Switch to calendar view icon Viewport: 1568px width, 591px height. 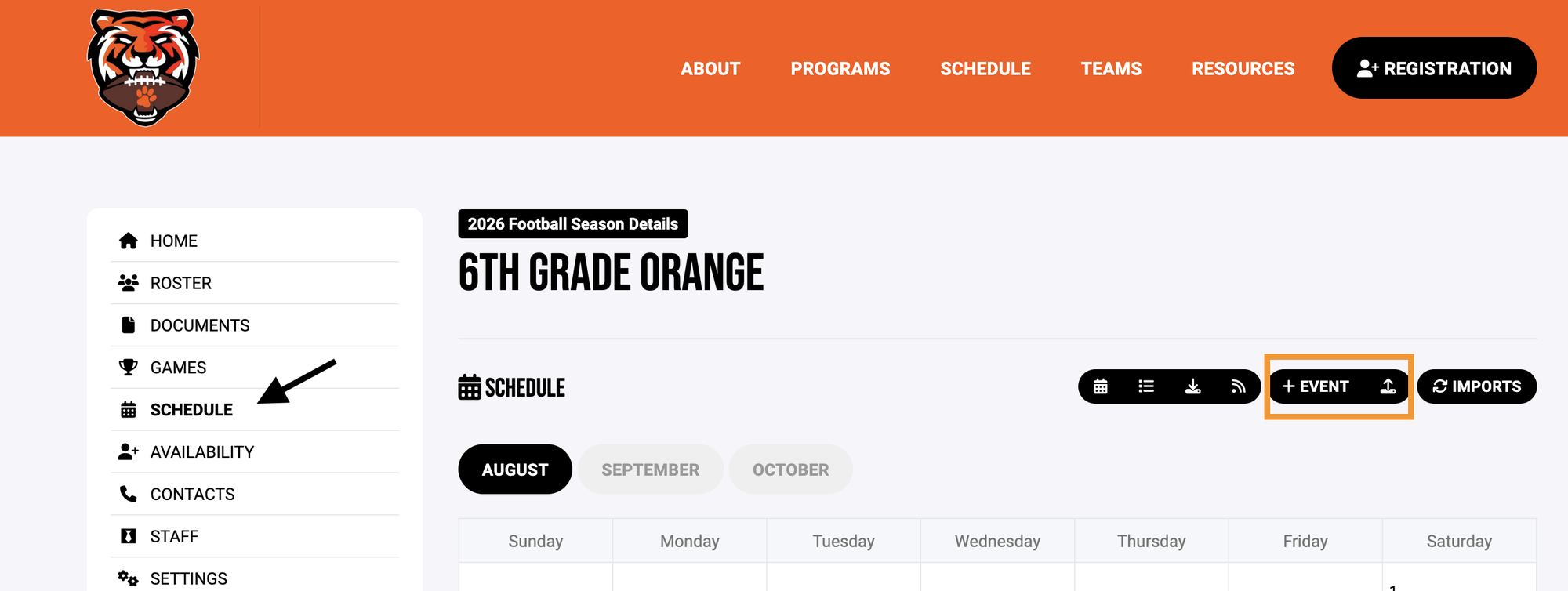coord(1101,386)
